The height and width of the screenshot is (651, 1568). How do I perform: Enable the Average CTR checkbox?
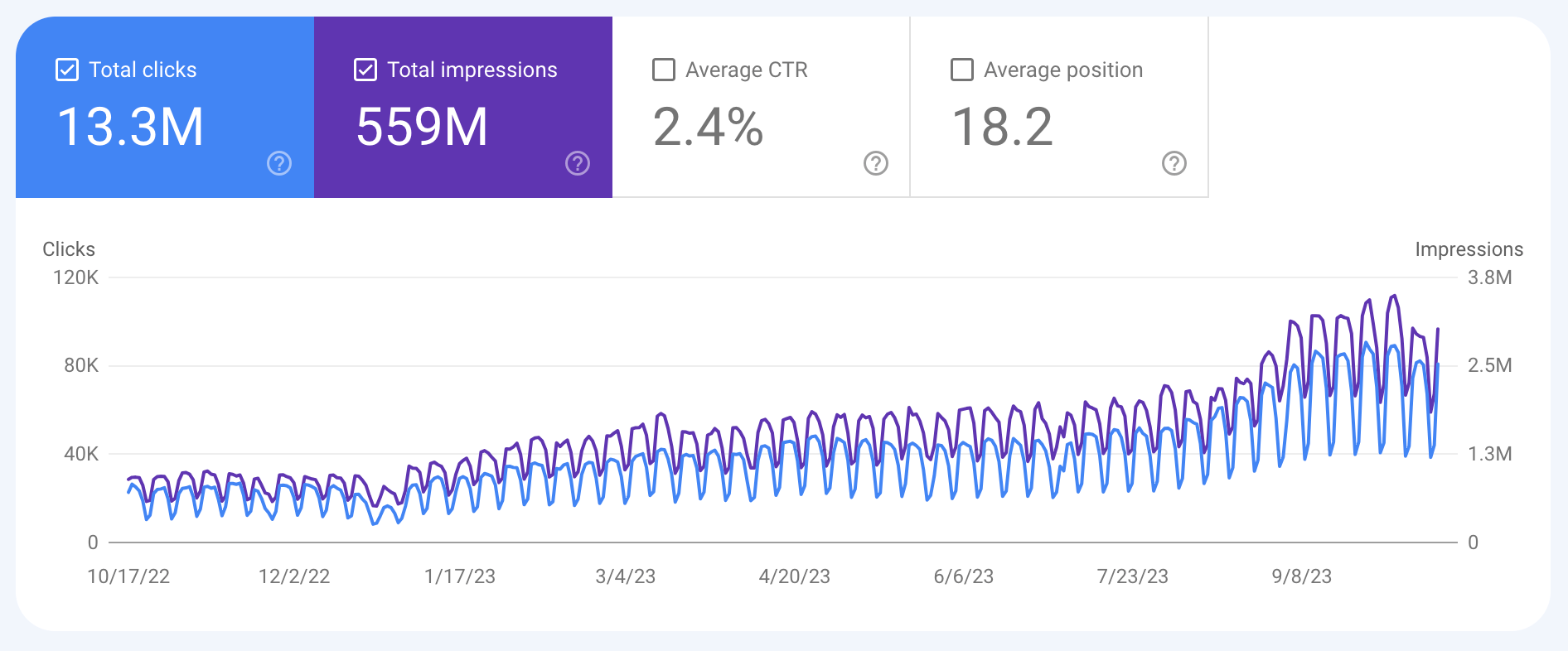(664, 70)
